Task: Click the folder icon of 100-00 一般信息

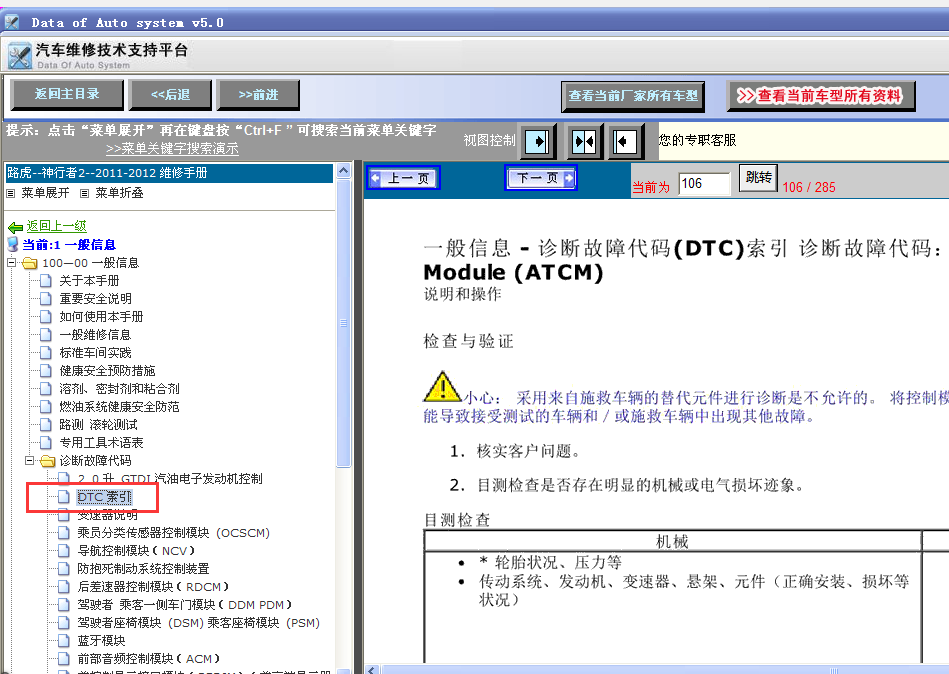Action: point(30,263)
